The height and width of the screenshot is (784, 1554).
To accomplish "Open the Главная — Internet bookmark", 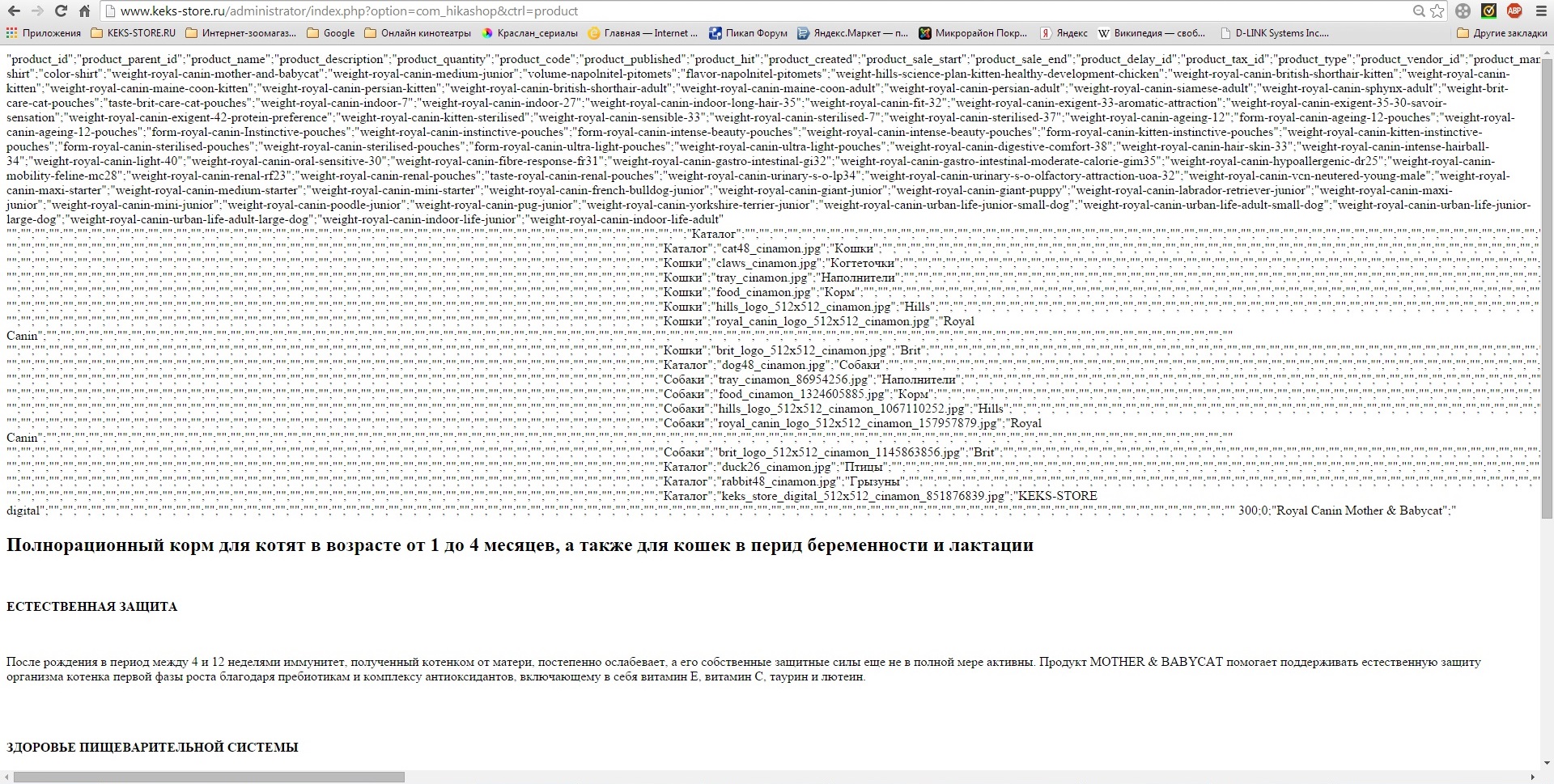I will [x=643, y=33].
